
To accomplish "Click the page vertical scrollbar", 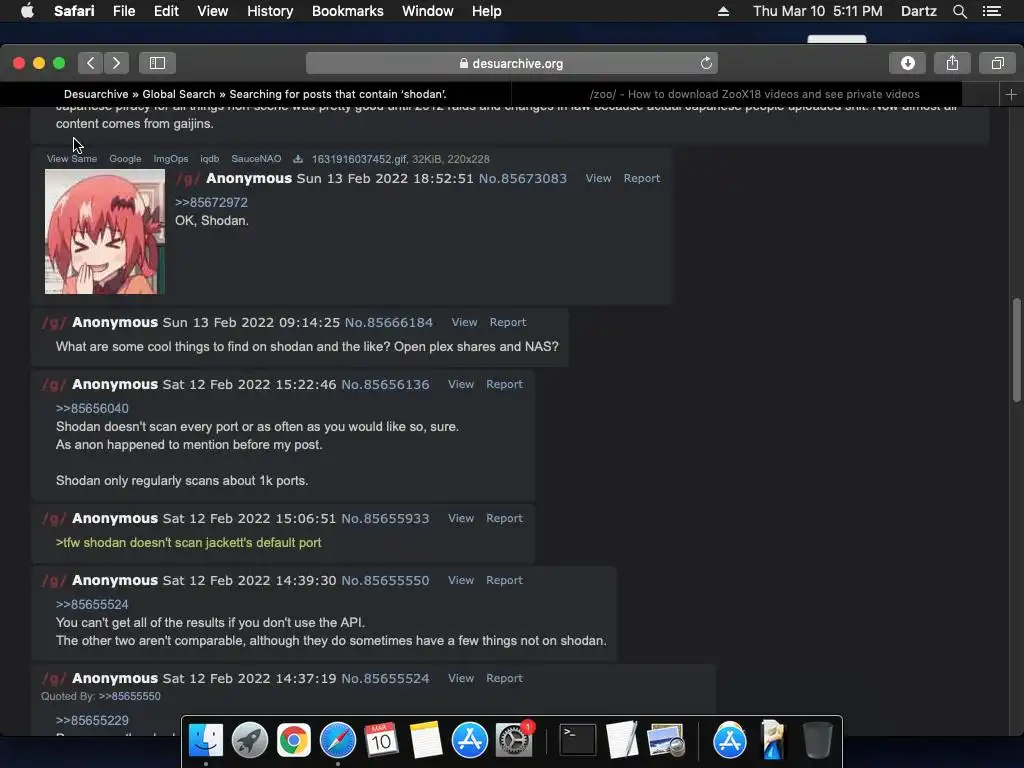I will (1017, 350).
